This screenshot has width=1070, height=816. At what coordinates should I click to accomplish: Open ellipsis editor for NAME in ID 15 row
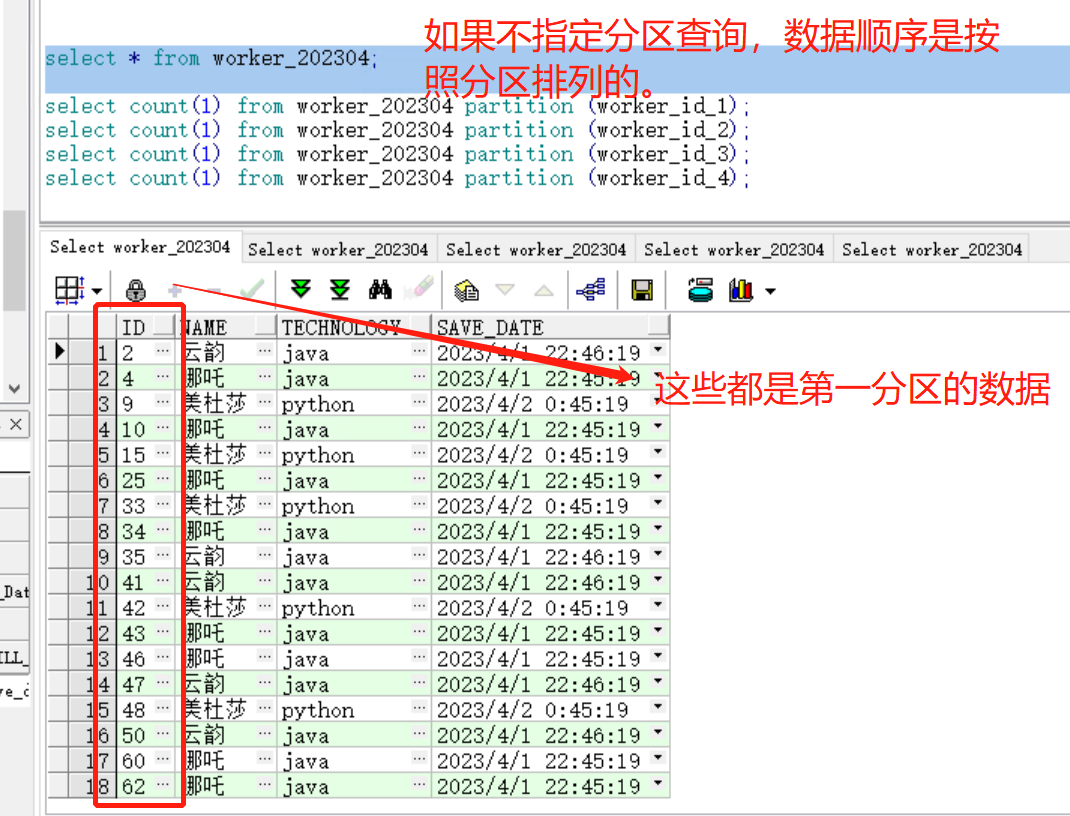coord(265,453)
